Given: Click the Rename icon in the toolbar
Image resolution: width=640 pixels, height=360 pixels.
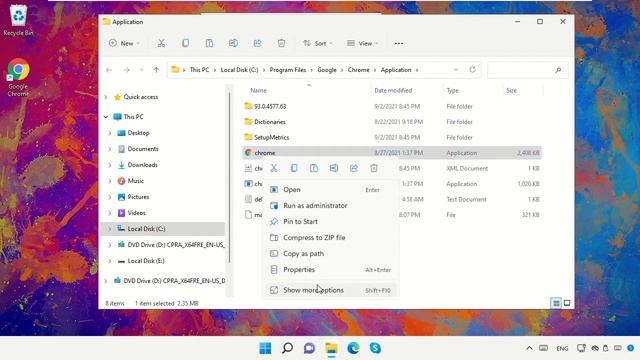Looking at the screenshot, I should pyautogui.click(x=233, y=43).
